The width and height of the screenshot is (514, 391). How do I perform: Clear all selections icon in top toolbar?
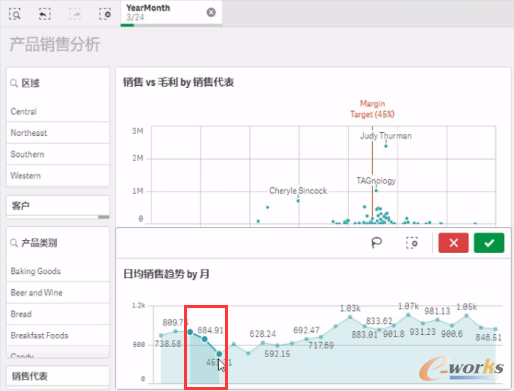105,14
